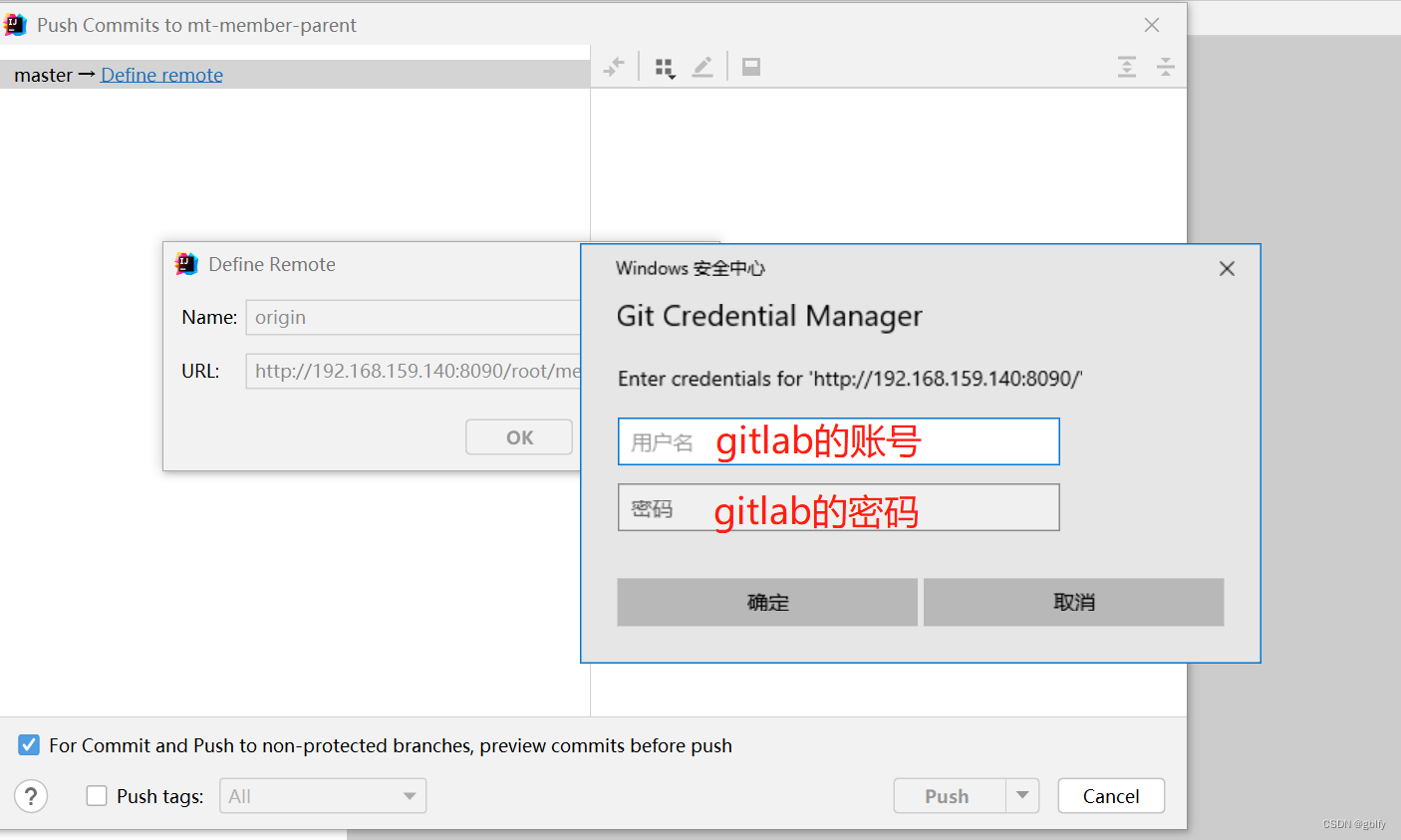Open the Push tags All dropdown
This screenshot has width=1401, height=840.
323,796
